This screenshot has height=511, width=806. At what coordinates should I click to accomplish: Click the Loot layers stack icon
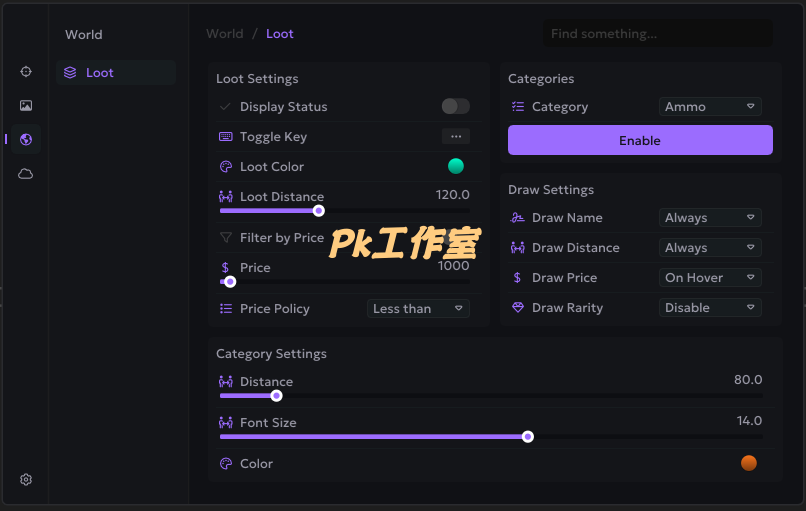[70, 72]
